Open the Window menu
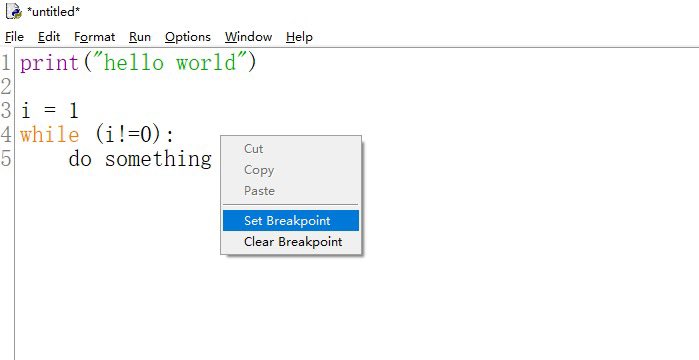The width and height of the screenshot is (699, 360). point(248,37)
